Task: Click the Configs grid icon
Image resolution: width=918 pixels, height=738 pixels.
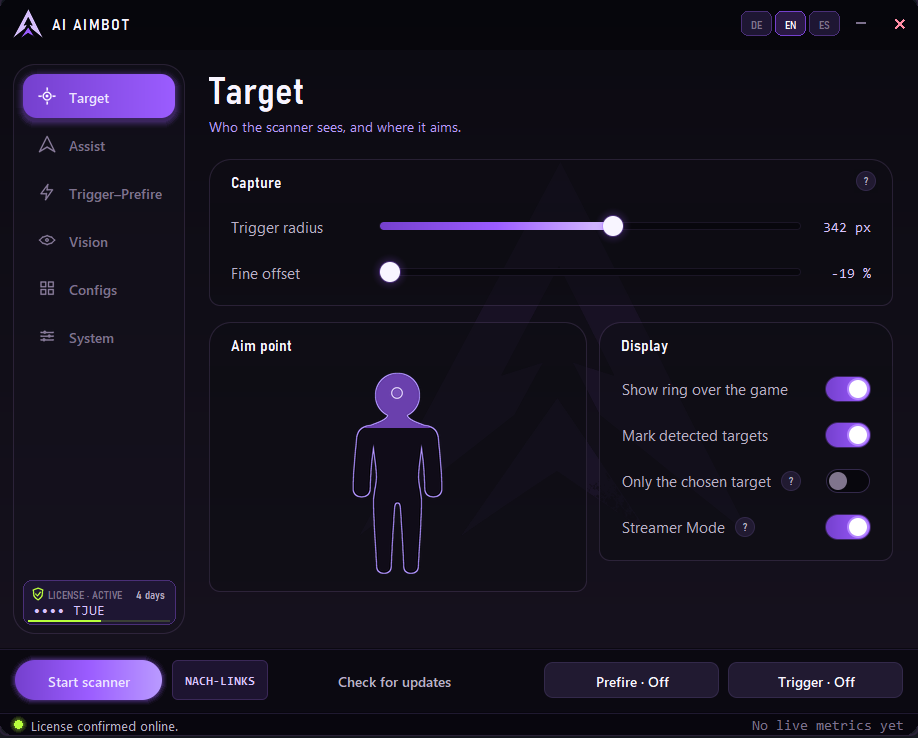Action: [x=47, y=289]
